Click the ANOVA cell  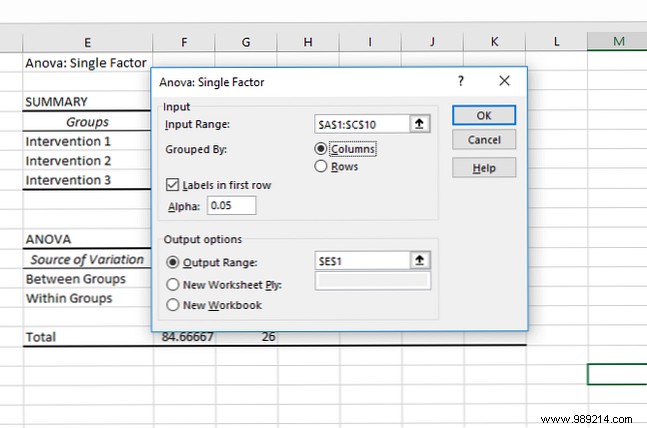(x=87, y=239)
